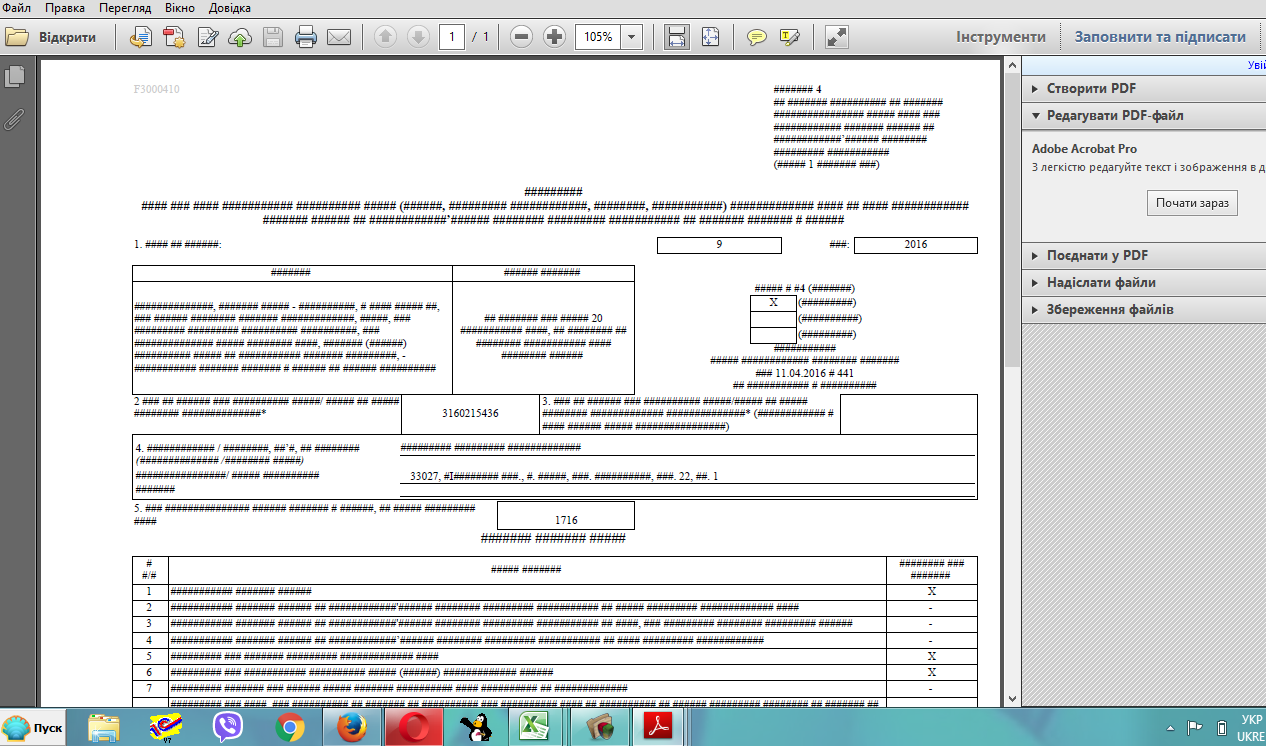Switch to Заповнити та підписати pane
This screenshot has width=1266, height=746.
1160,37
